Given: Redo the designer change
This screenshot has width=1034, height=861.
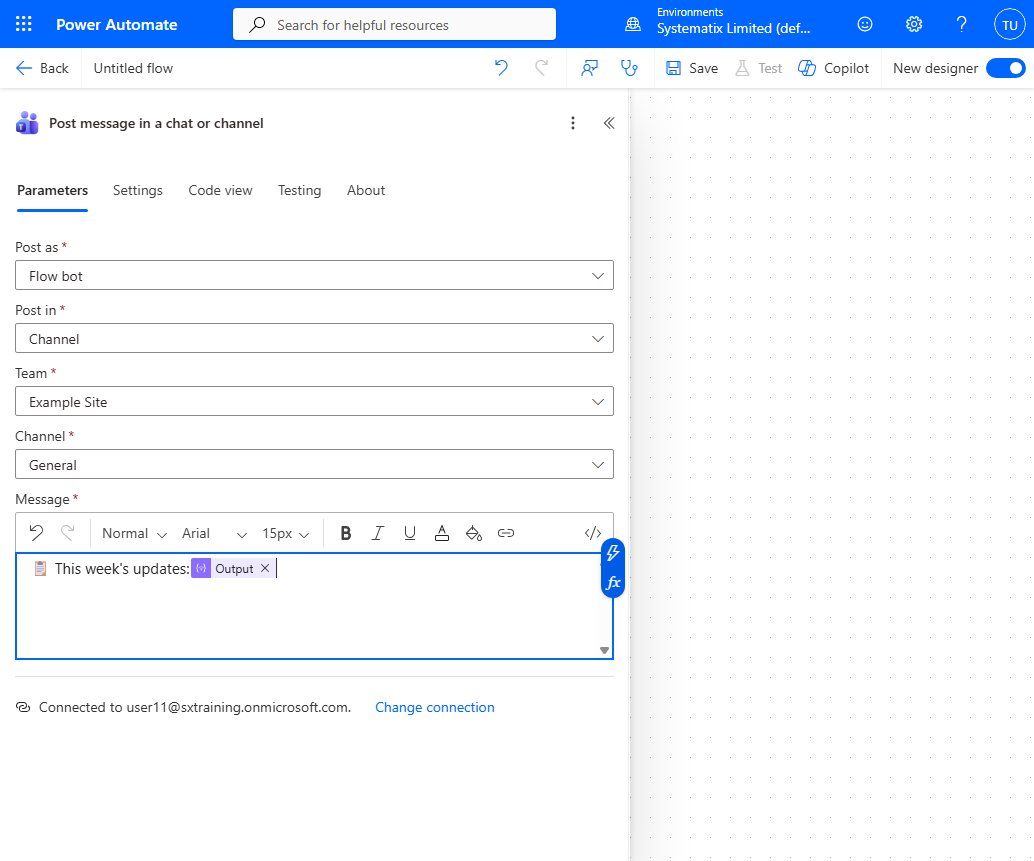Looking at the screenshot, I should tap(541, 68).
